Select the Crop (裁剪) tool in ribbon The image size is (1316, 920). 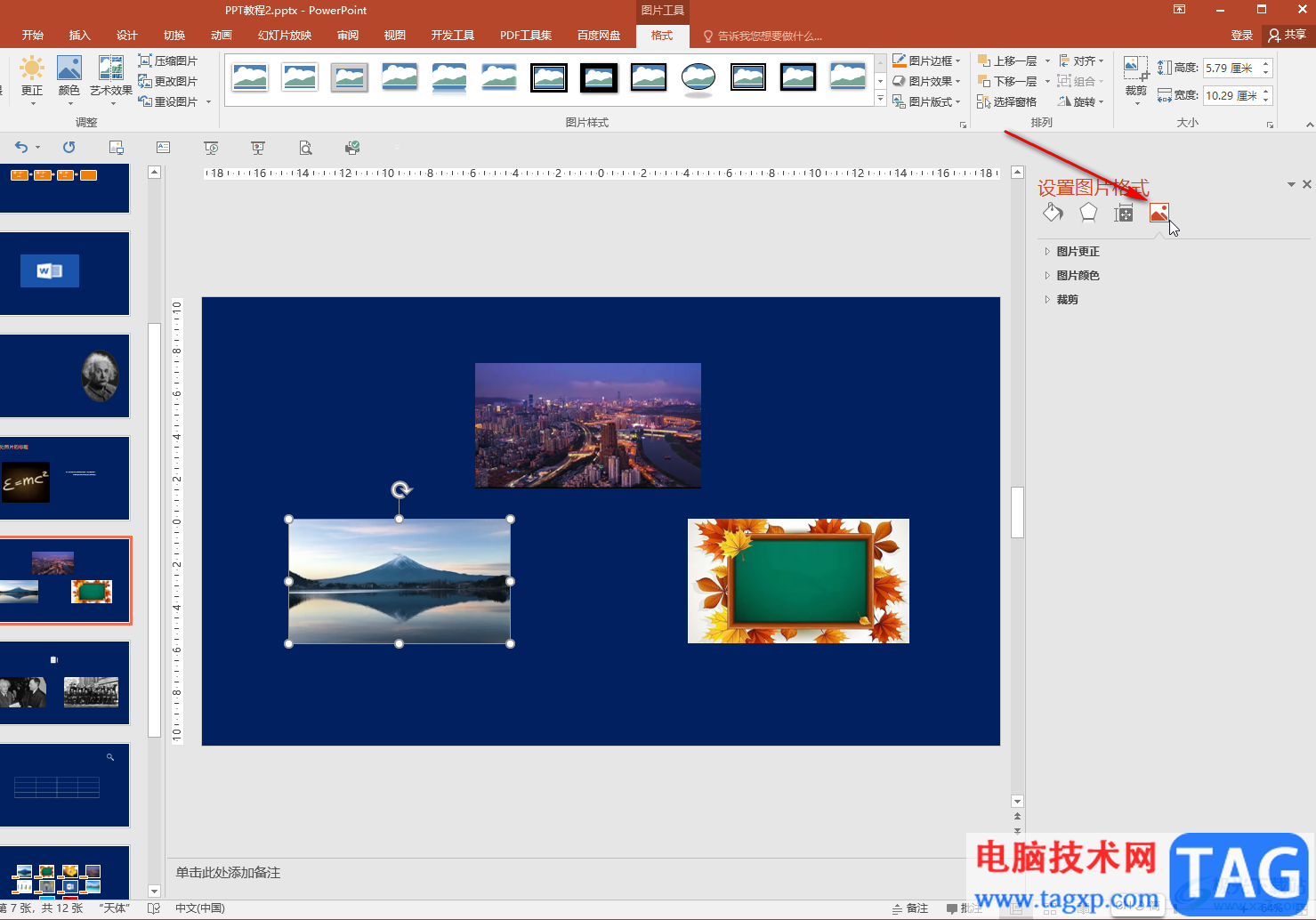[1135, 77]
